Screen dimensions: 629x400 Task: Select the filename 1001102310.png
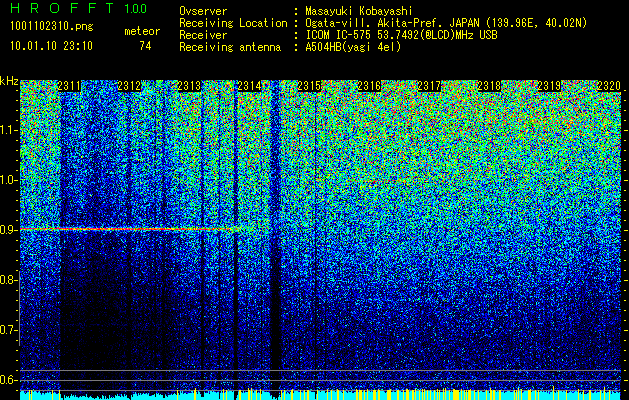(52, 27)
